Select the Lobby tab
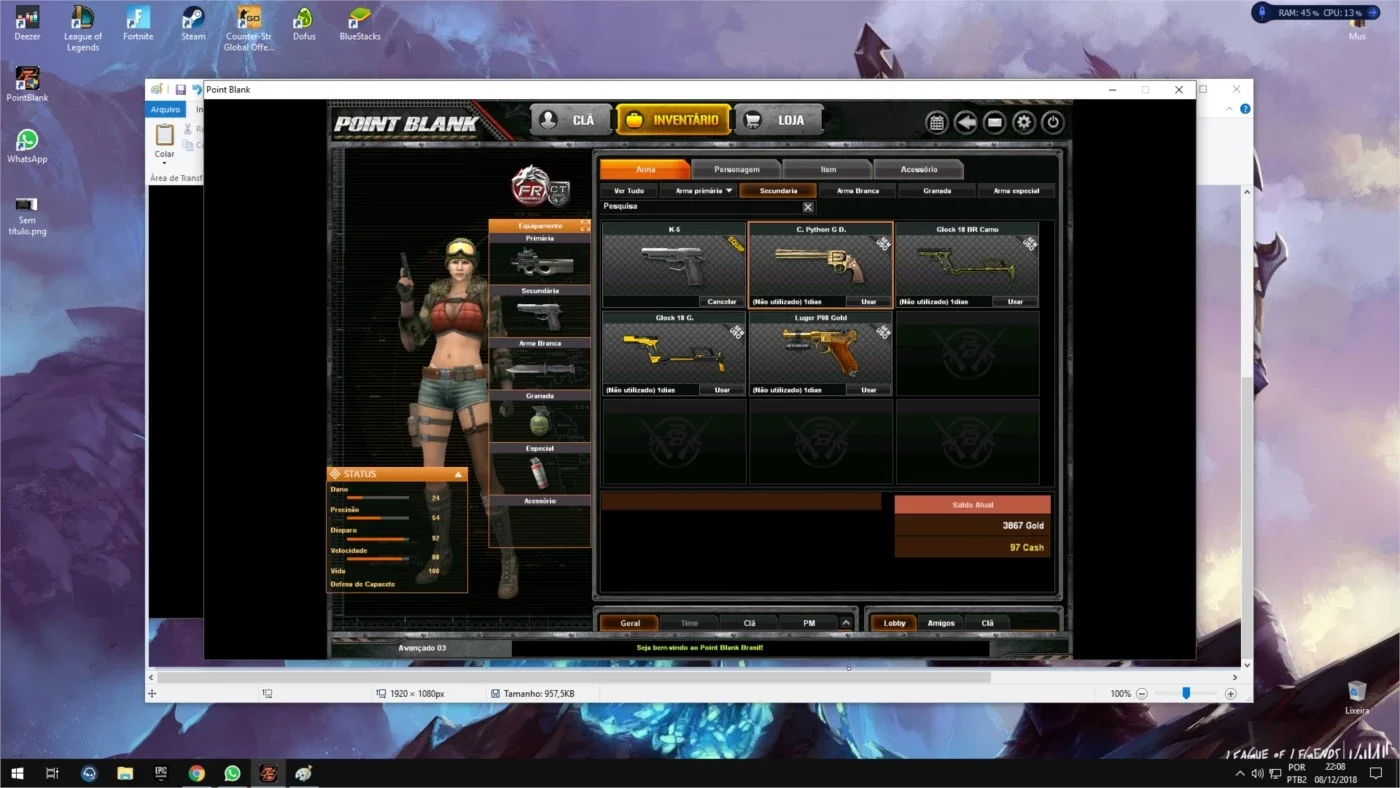This screenshot has height=788, width=1400. coord(894,623)
